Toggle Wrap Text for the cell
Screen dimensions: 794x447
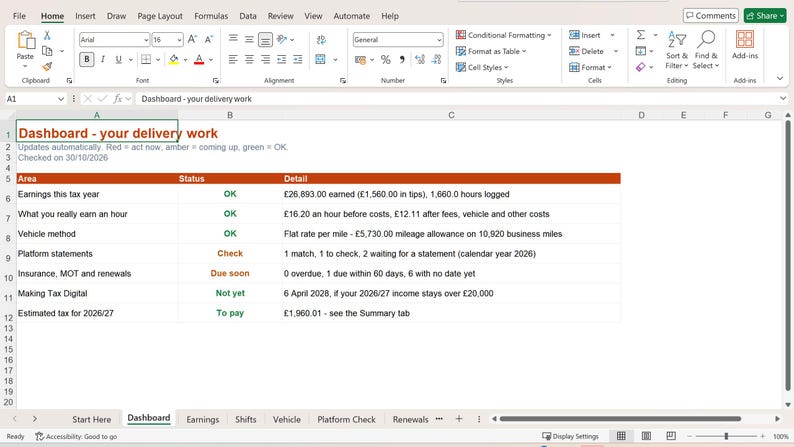[321, 39]
